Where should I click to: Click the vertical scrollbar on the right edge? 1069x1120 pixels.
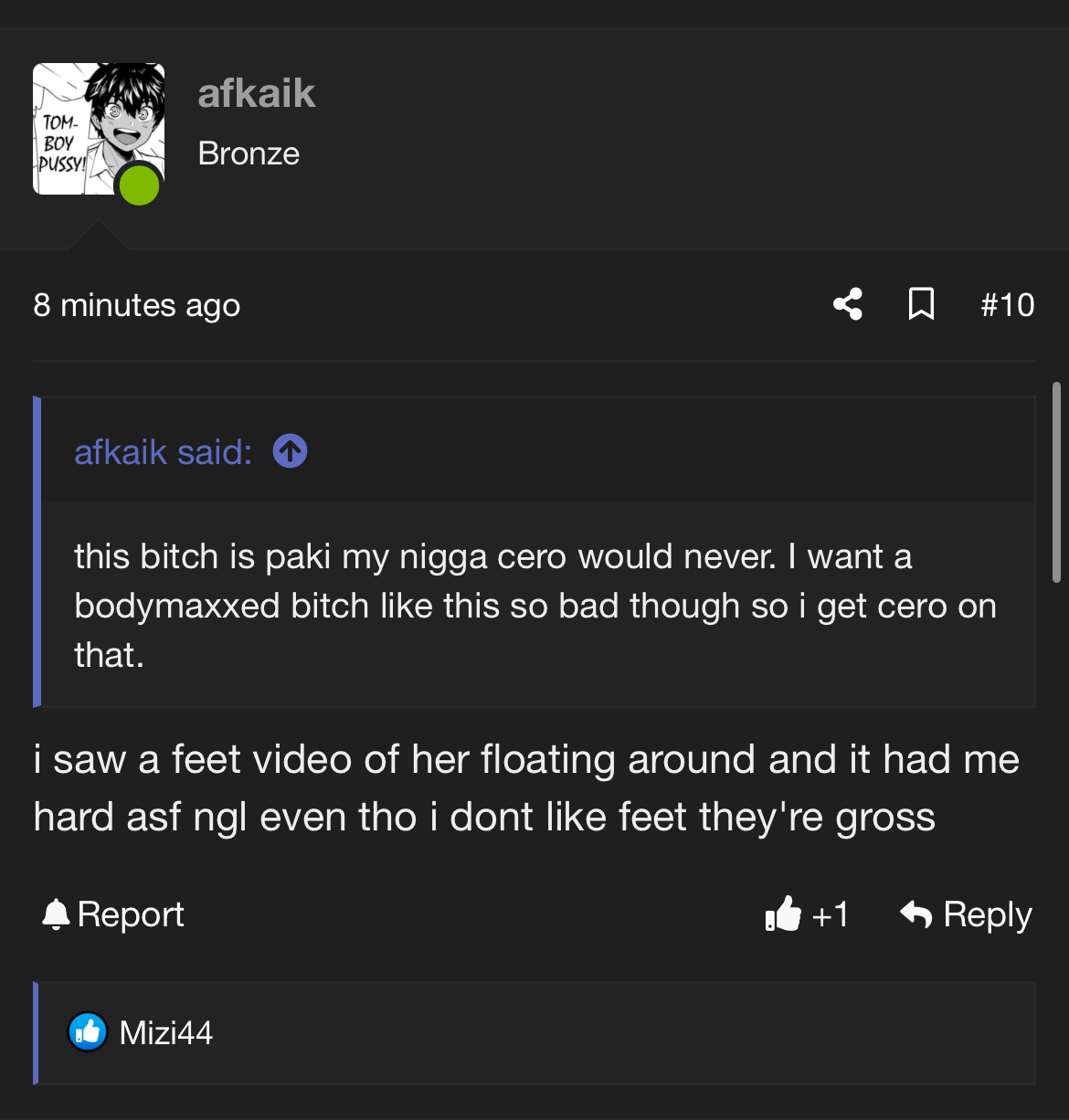point(1056,482)
